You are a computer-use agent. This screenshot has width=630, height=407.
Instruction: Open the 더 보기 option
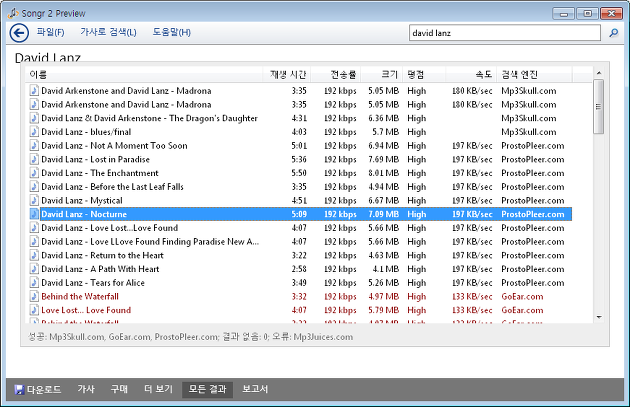point(158,389)
